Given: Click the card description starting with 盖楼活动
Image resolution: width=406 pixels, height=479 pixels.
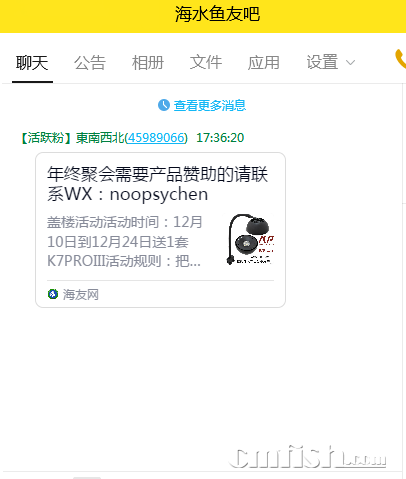Looking at the screenshot, I should pyautogui.click(x=125, y=242).
